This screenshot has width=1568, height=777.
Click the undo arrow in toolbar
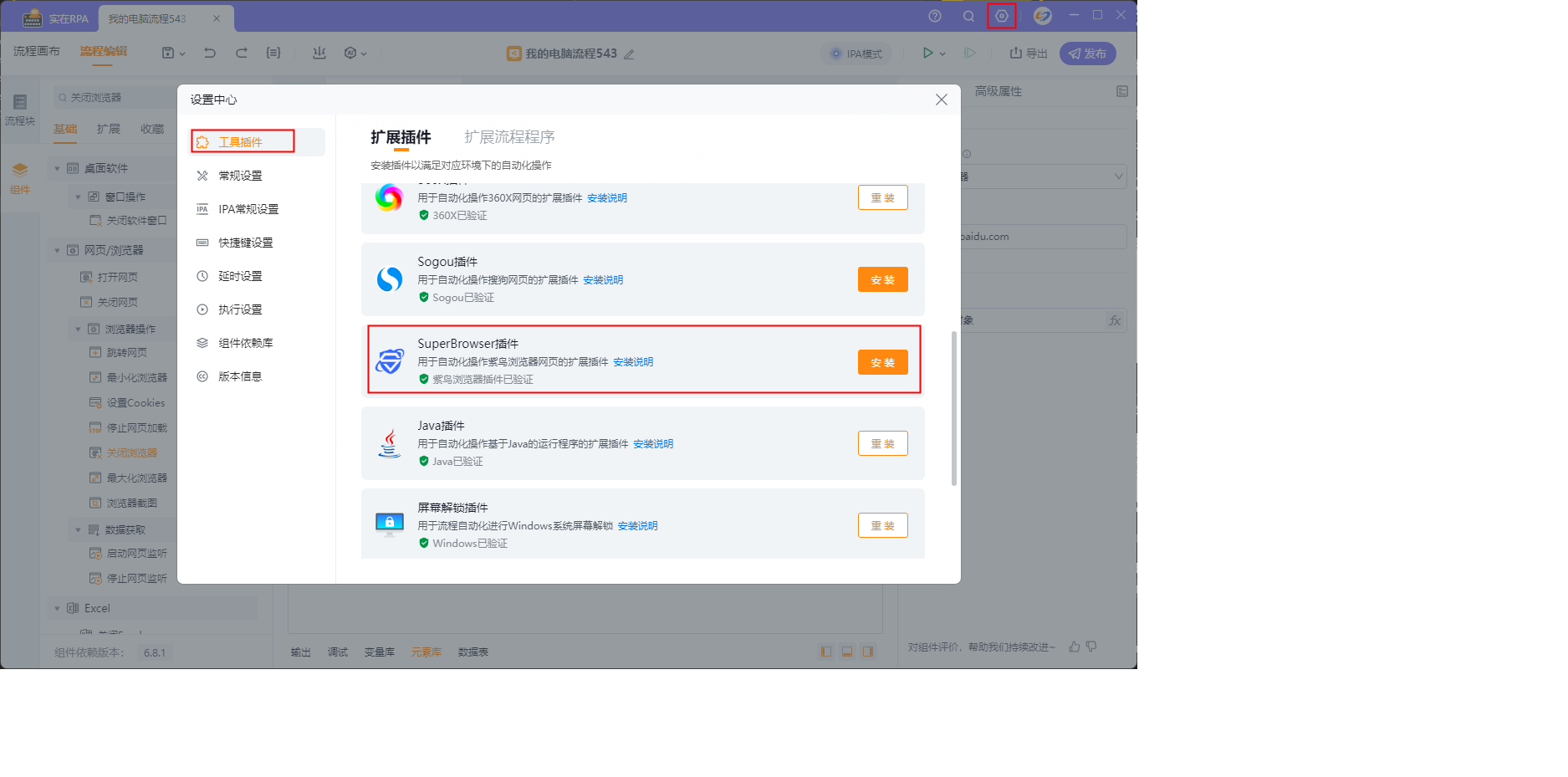[x=210, y=53]
